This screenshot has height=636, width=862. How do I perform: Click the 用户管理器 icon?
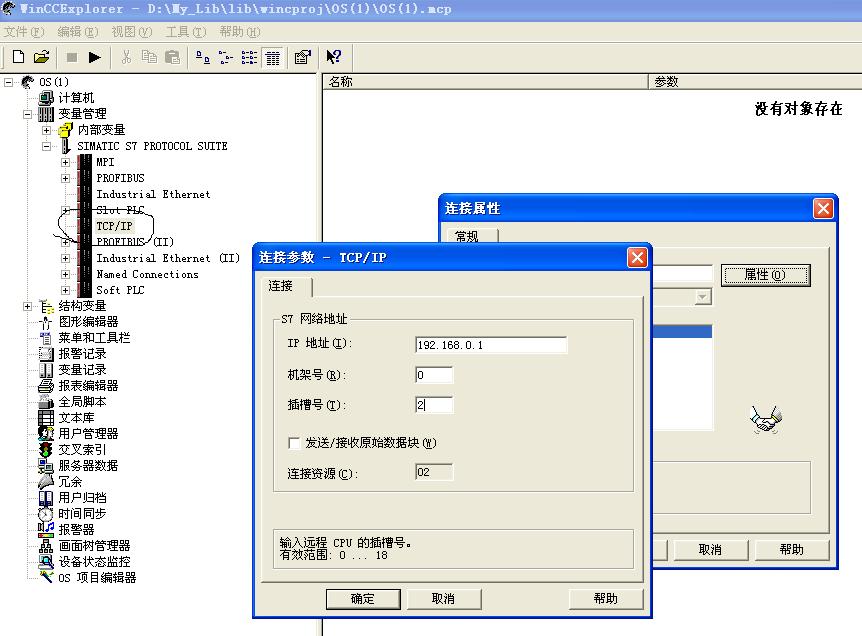(46, 434)
